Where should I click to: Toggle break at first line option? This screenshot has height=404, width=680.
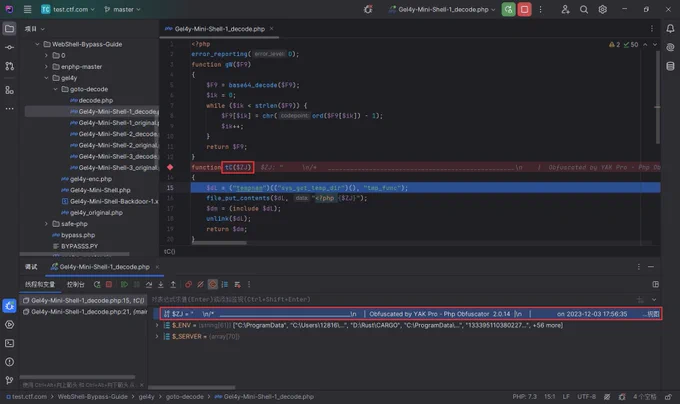click(212, 284)
